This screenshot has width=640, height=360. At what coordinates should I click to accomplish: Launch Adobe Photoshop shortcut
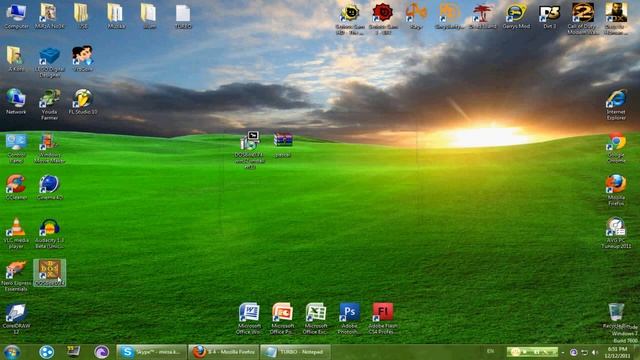click(x=349, y=319)
